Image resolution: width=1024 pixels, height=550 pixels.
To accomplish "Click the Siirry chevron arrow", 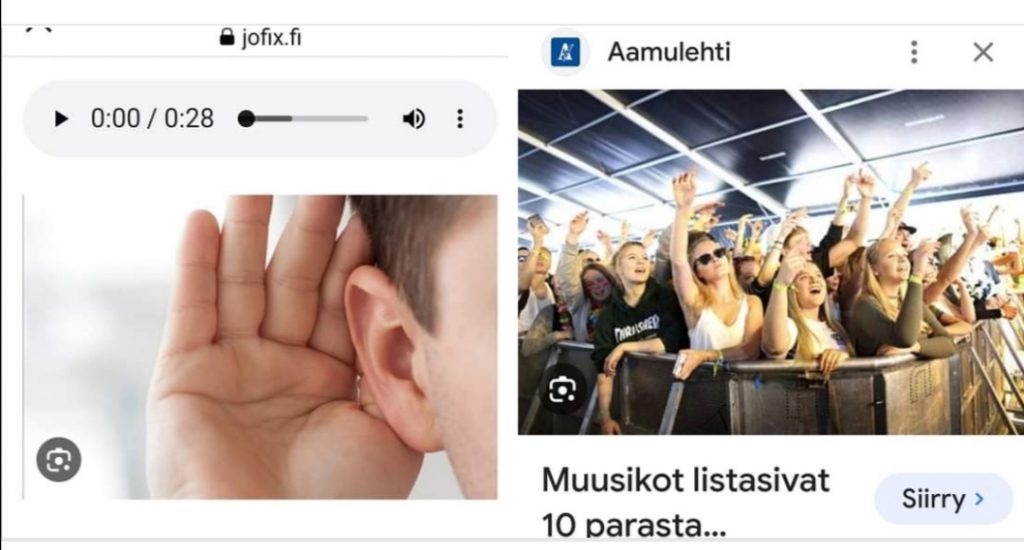I will point(979,499).
